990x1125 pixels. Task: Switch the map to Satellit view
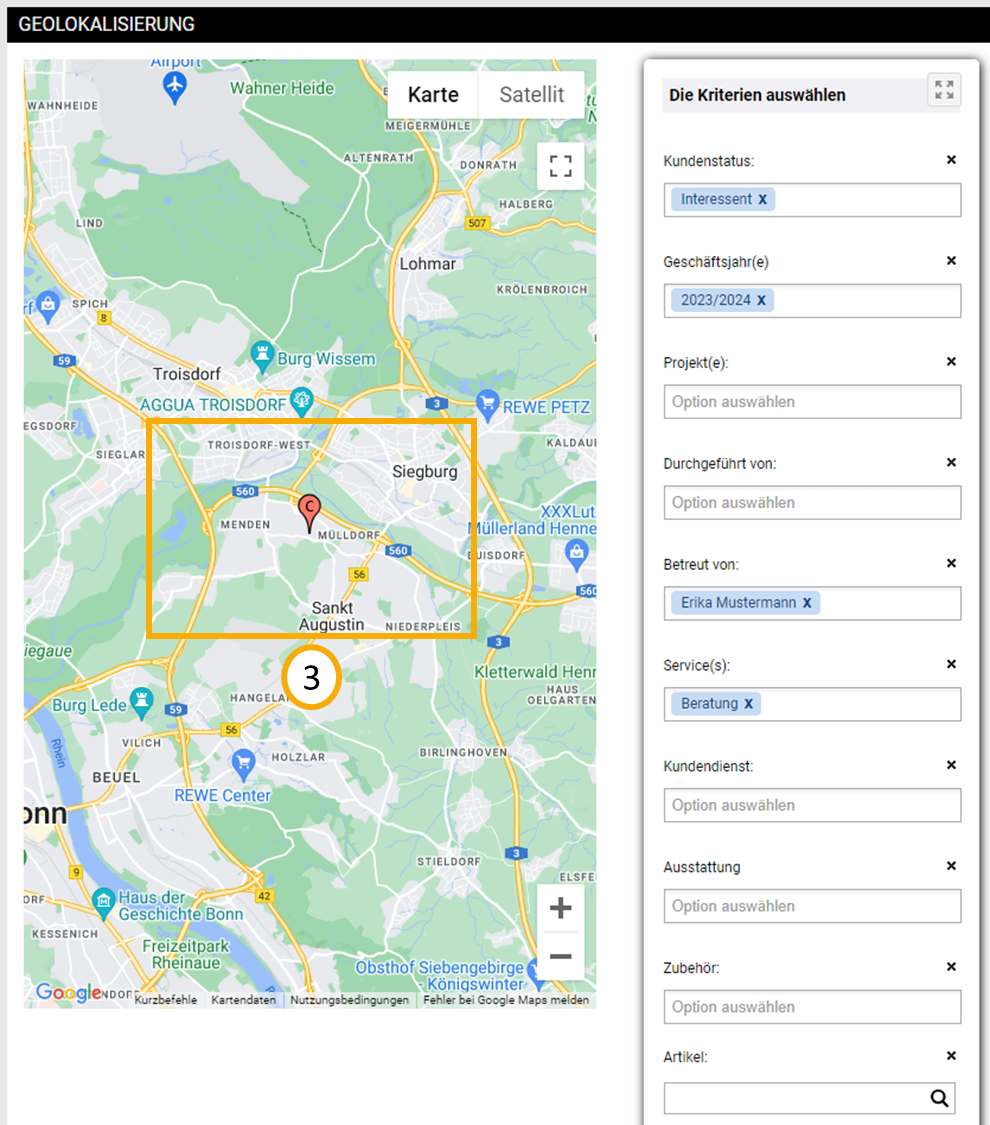tap(531, 95)
